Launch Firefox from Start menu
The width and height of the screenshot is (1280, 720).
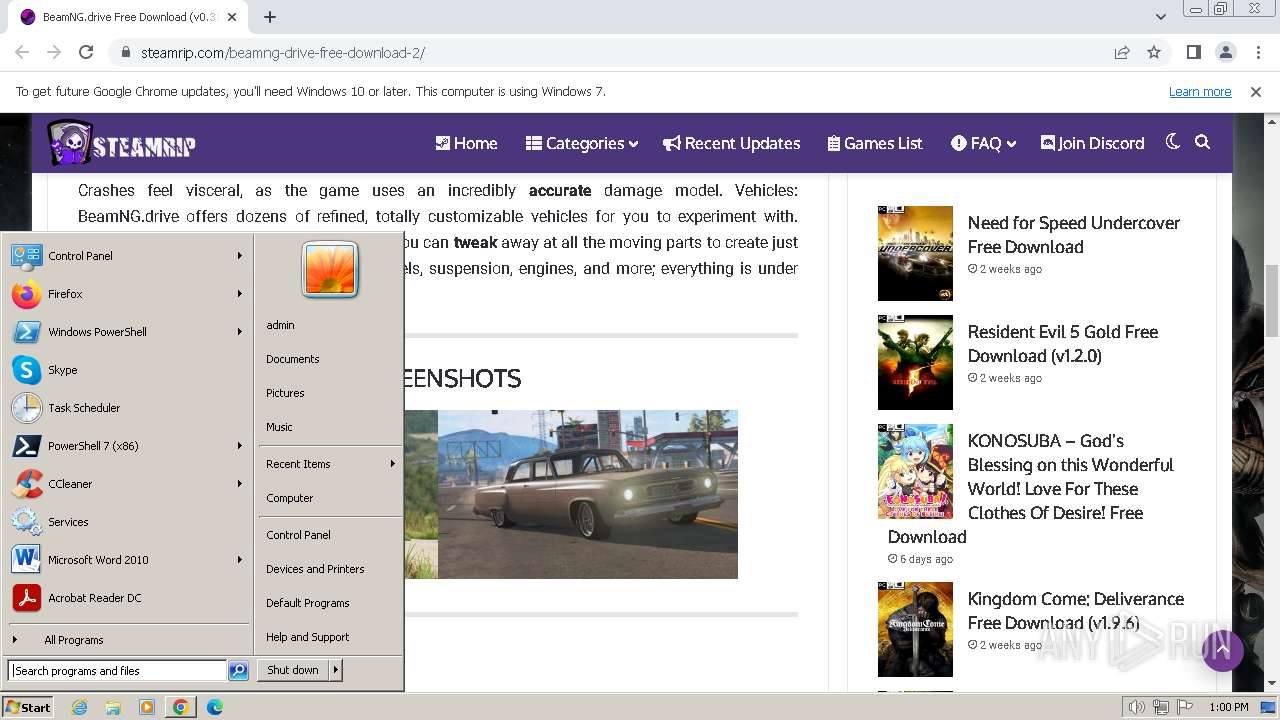127,294
